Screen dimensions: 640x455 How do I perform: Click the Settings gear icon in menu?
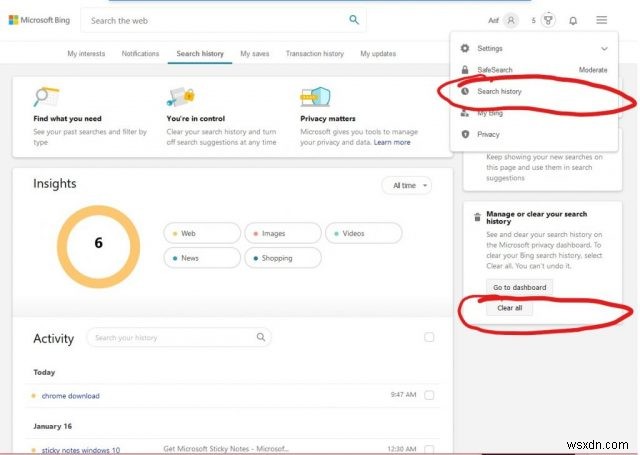point(465,48)
